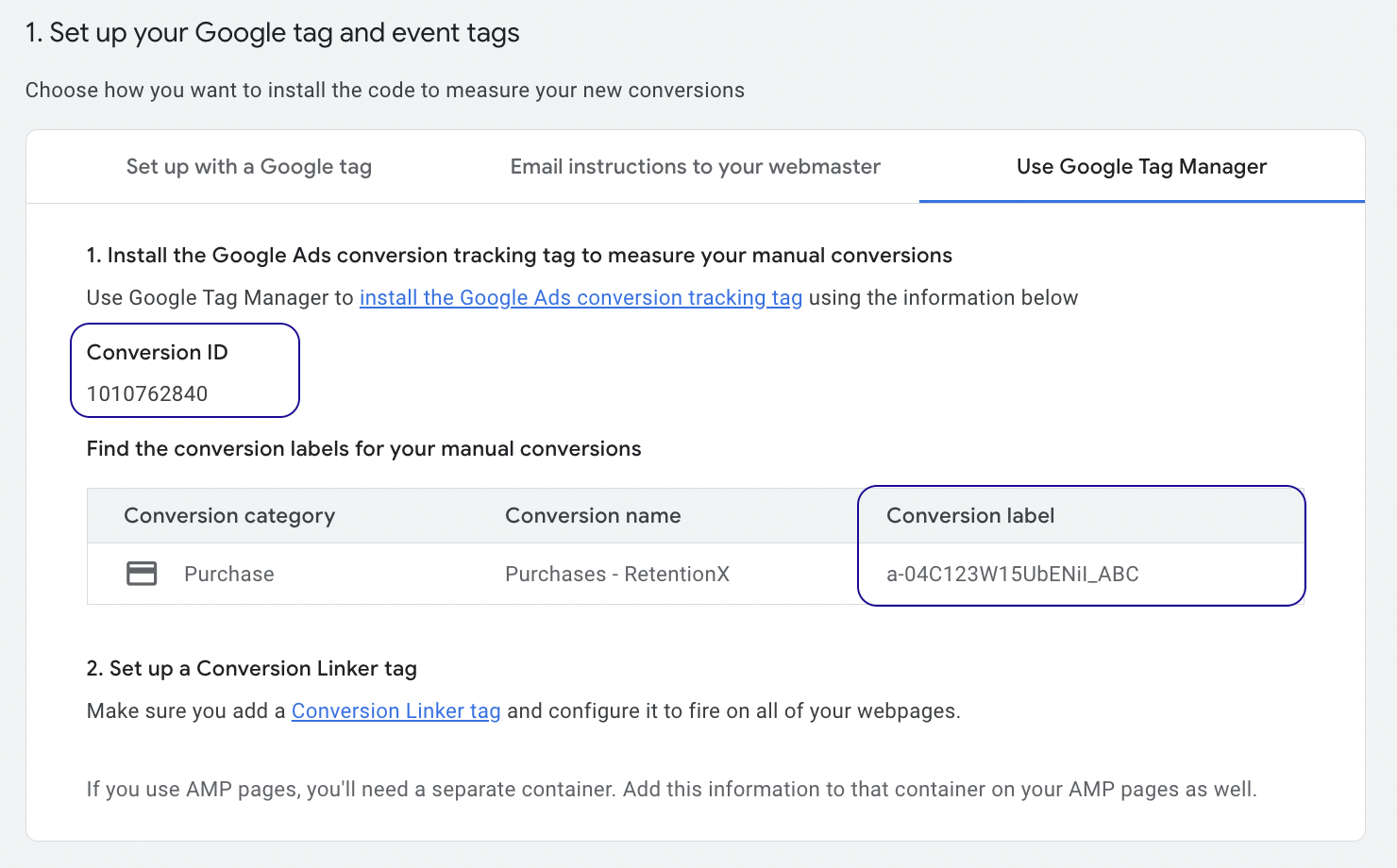The image size is (1397, 868).
Task: Select the "Use Google Tag Manager" tab
Action: point(1141,166)
